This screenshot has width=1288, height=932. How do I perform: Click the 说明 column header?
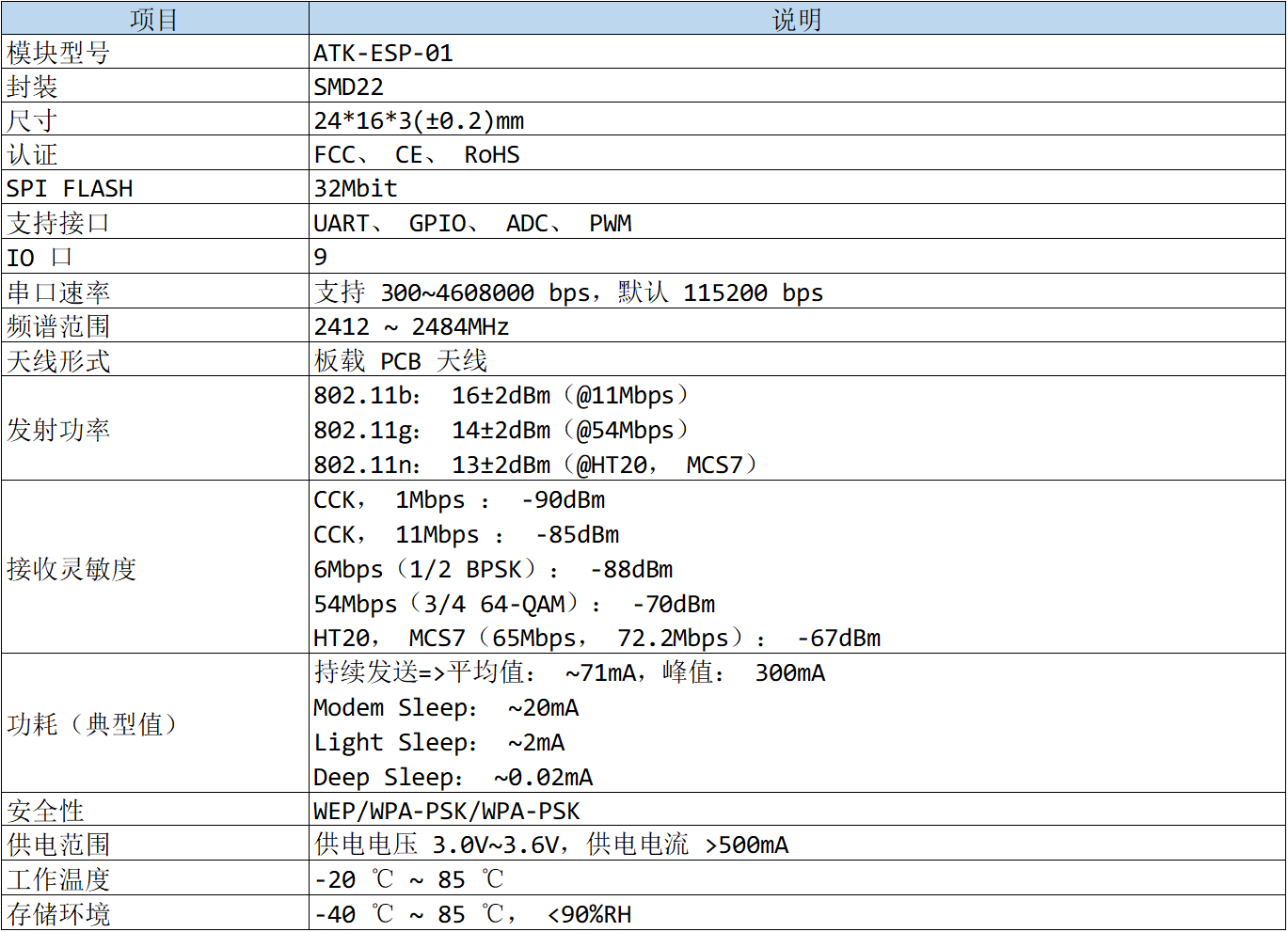[796, 20]
